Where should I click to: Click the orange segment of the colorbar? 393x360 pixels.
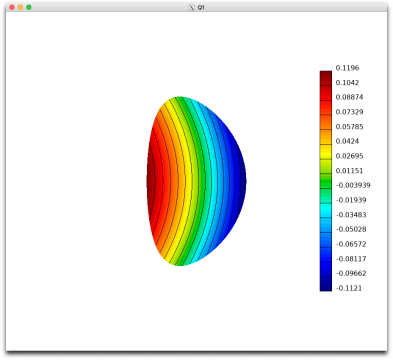pyautogui.click(x=326, y=137)
